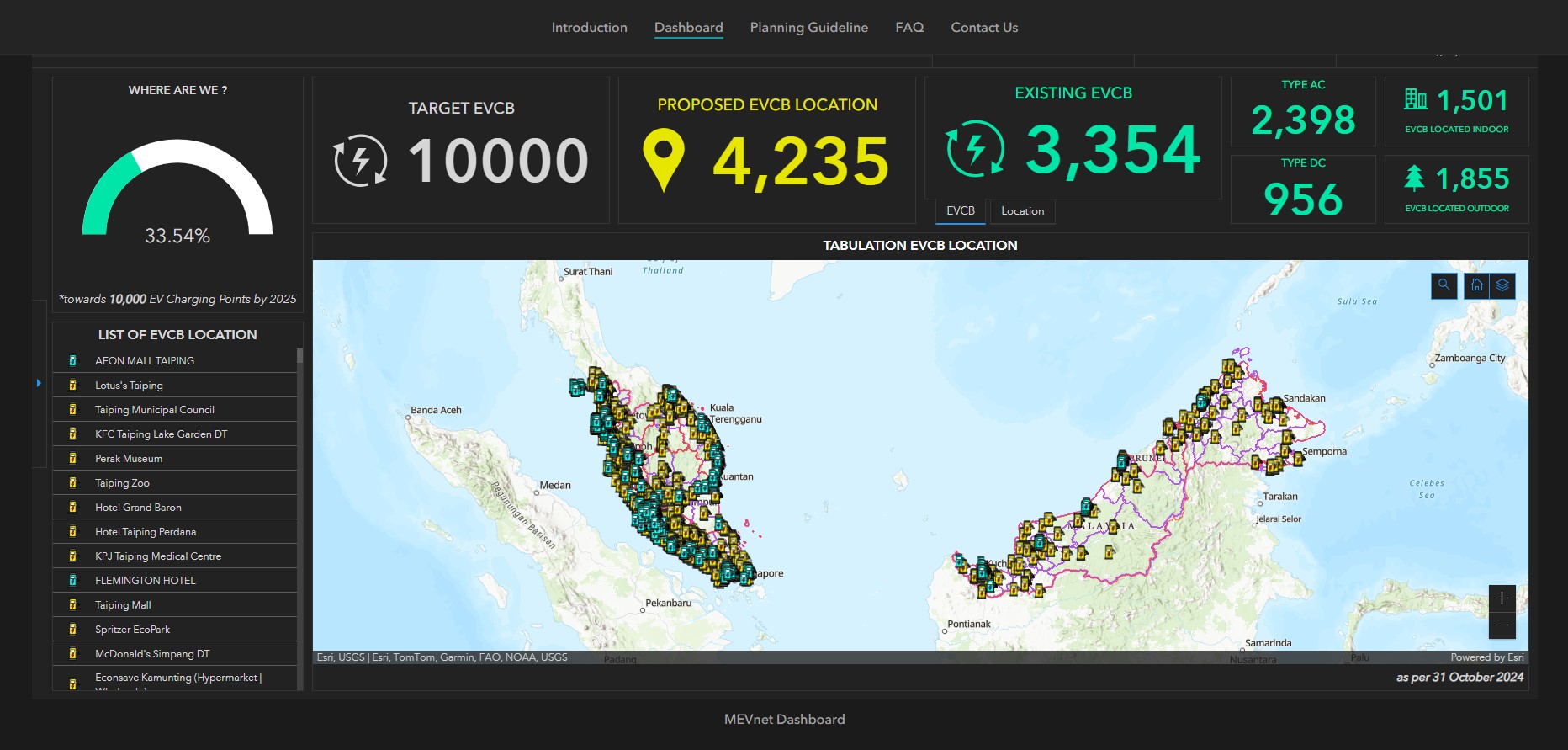Select AEON MALL TAIPING in the list

145,360
